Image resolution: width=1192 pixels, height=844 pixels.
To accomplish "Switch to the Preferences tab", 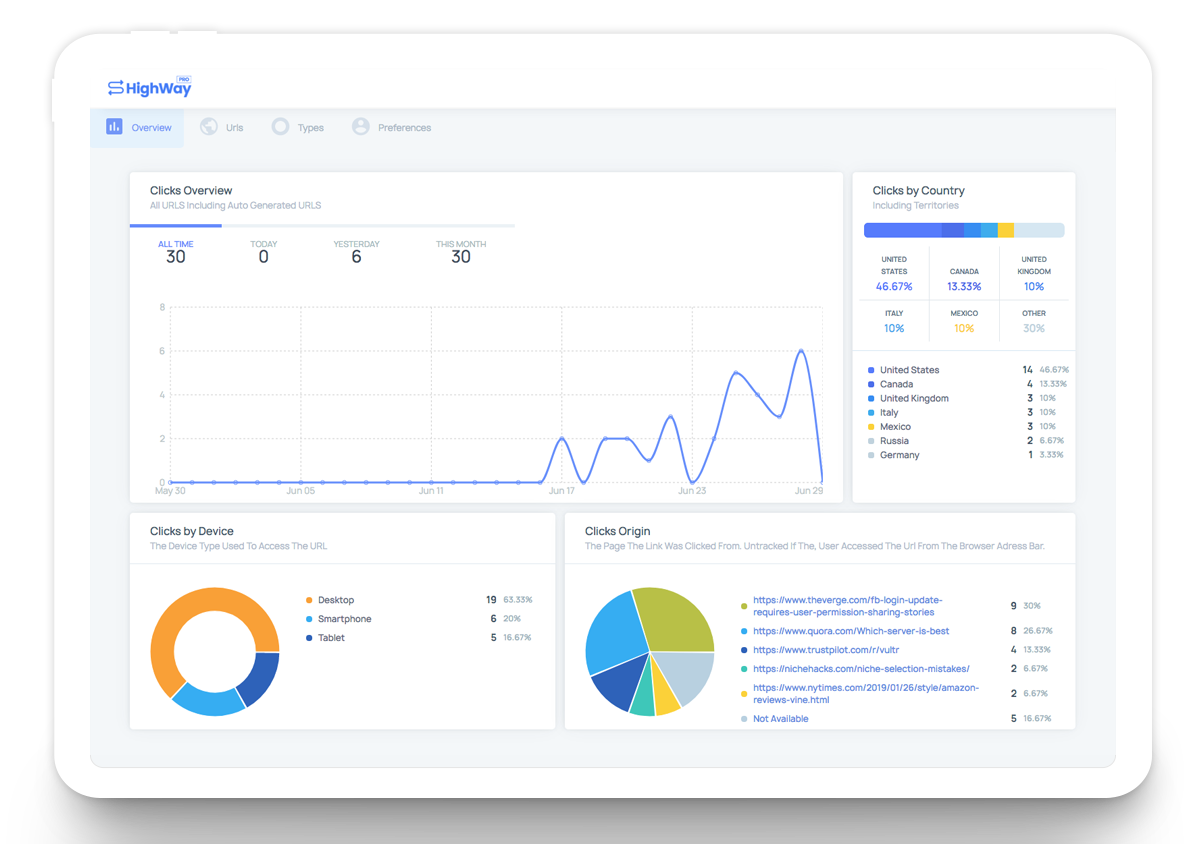I will [x=404, y=128].
